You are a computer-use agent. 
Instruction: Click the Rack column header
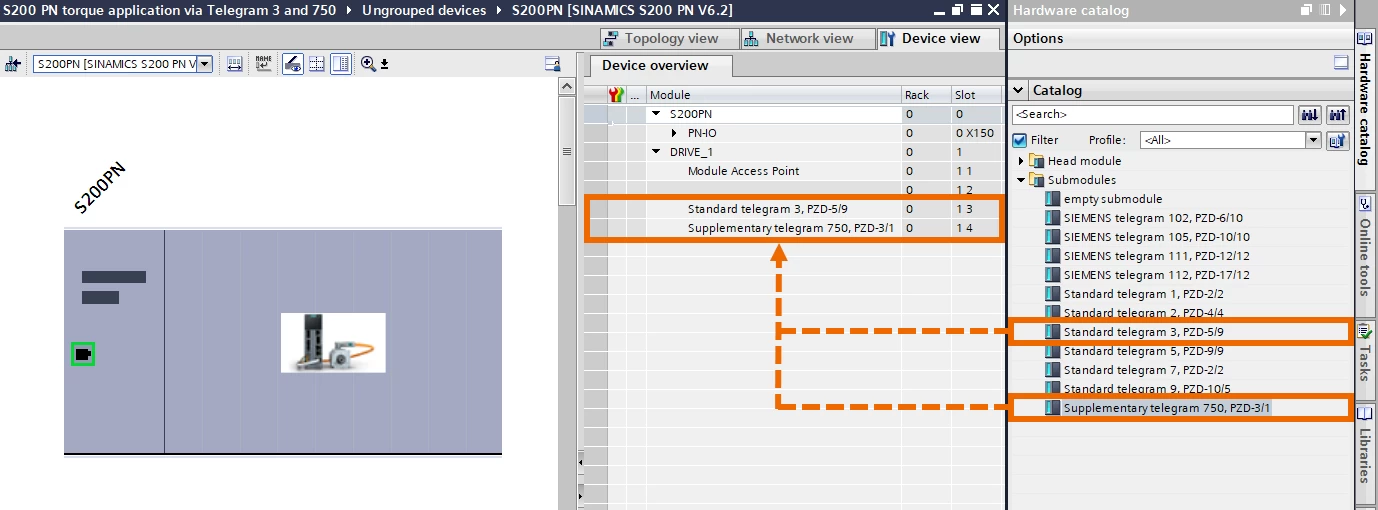click(926, 95)
